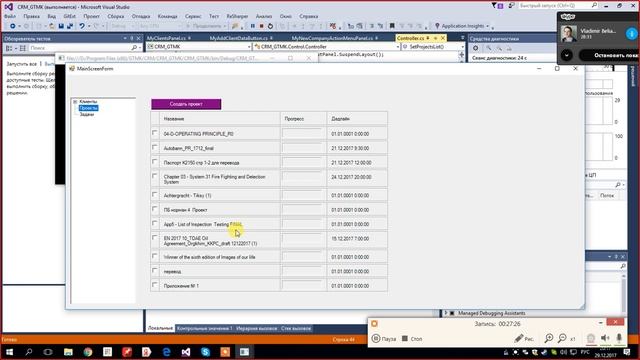640x360 pixels.
Task: Click the Поиск field in the test explorer
Action: (x=80, y=48)
